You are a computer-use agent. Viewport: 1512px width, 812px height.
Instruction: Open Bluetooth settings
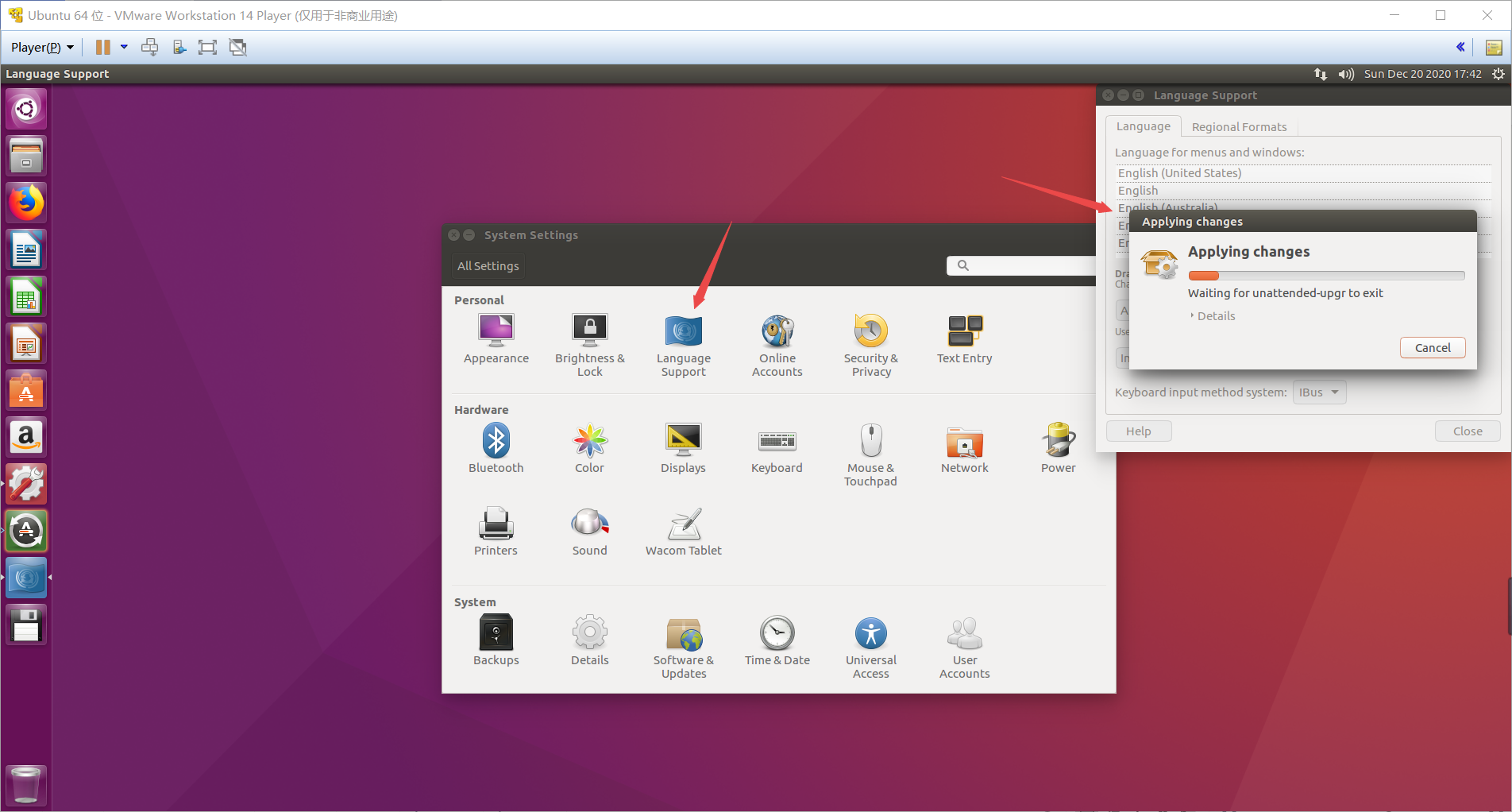pyautogui.click(x=496, y=449)
